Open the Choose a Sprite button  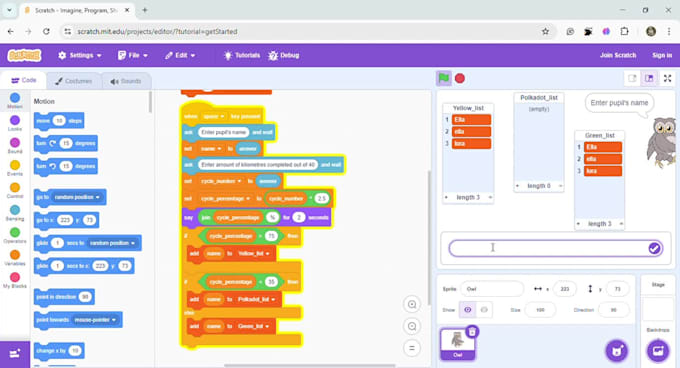[x=617, y=351]
